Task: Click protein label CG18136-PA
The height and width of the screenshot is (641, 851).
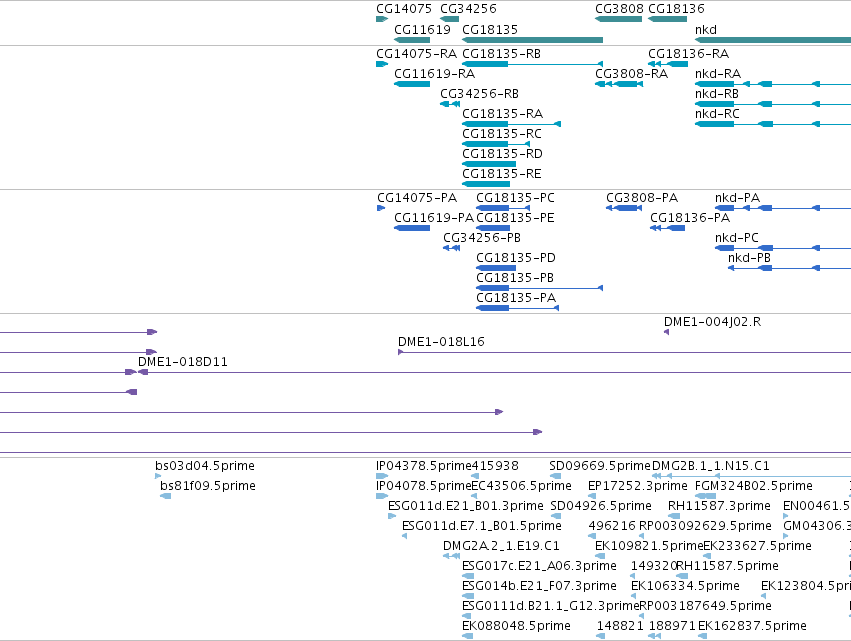Action: [690, 218]
